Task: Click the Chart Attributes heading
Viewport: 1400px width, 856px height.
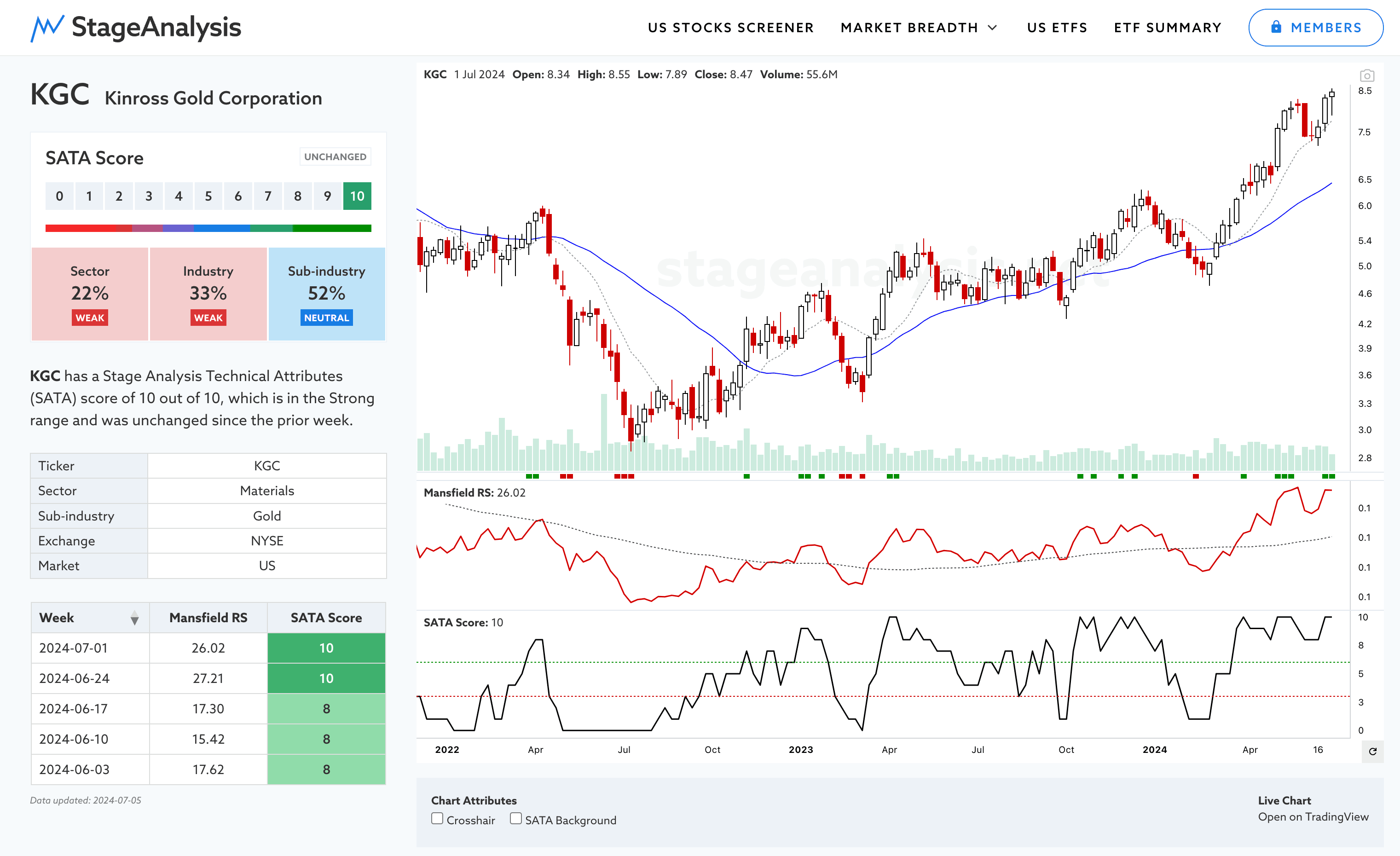Action: tap(474, 800)
